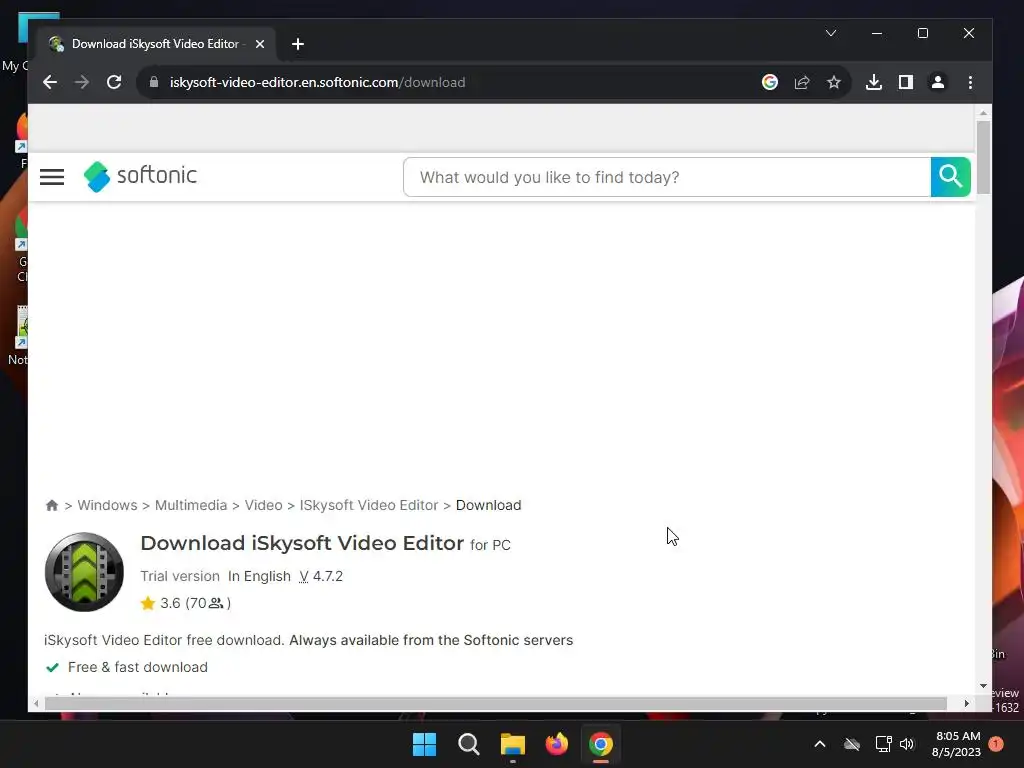Click the address bar URL
This screenshot has height=768, width=1024.
click(x=317, y=82)
